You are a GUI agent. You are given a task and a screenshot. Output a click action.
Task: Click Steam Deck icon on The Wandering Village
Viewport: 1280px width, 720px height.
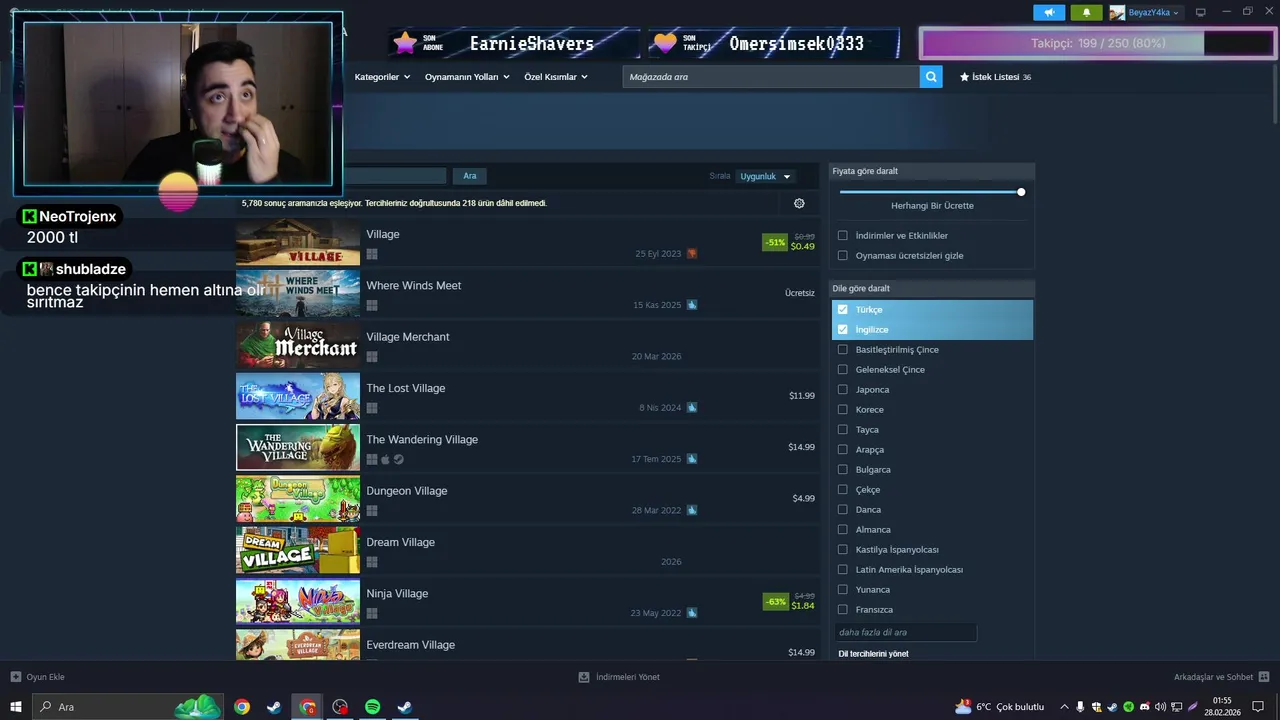point(399,460)
